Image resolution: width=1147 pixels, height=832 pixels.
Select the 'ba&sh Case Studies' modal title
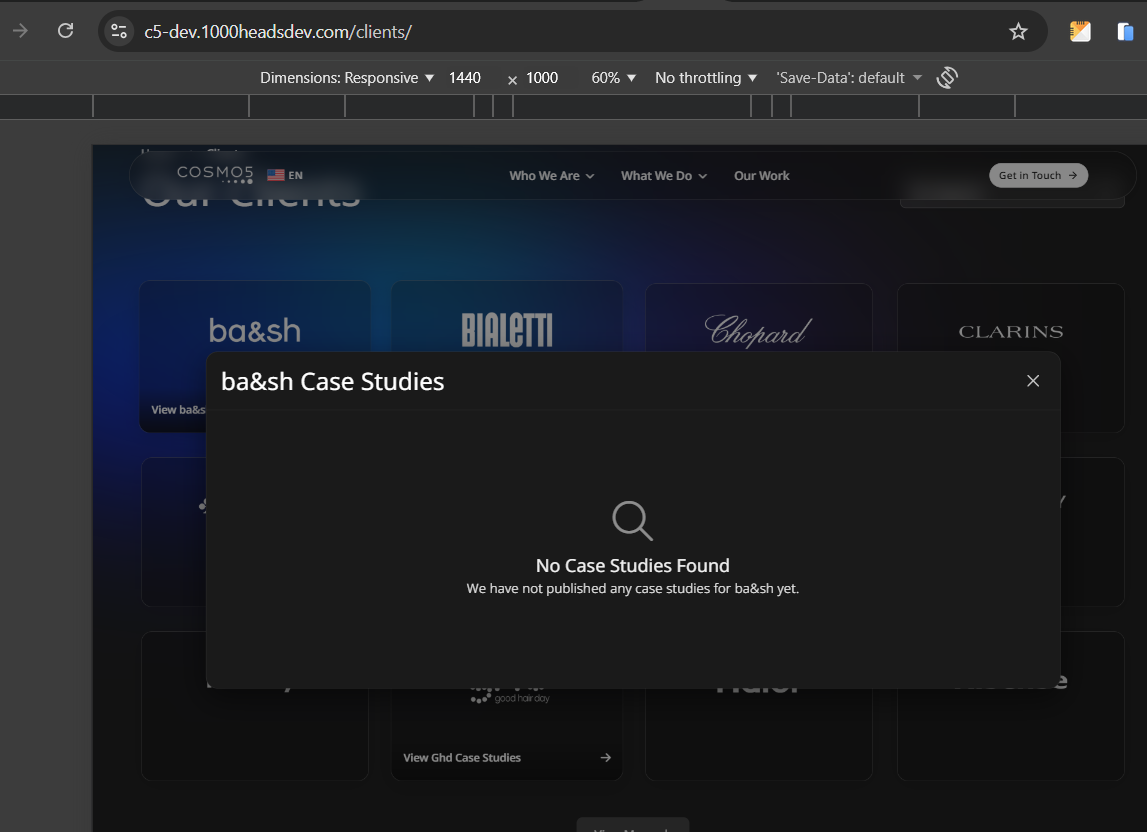tap(333, 381)
